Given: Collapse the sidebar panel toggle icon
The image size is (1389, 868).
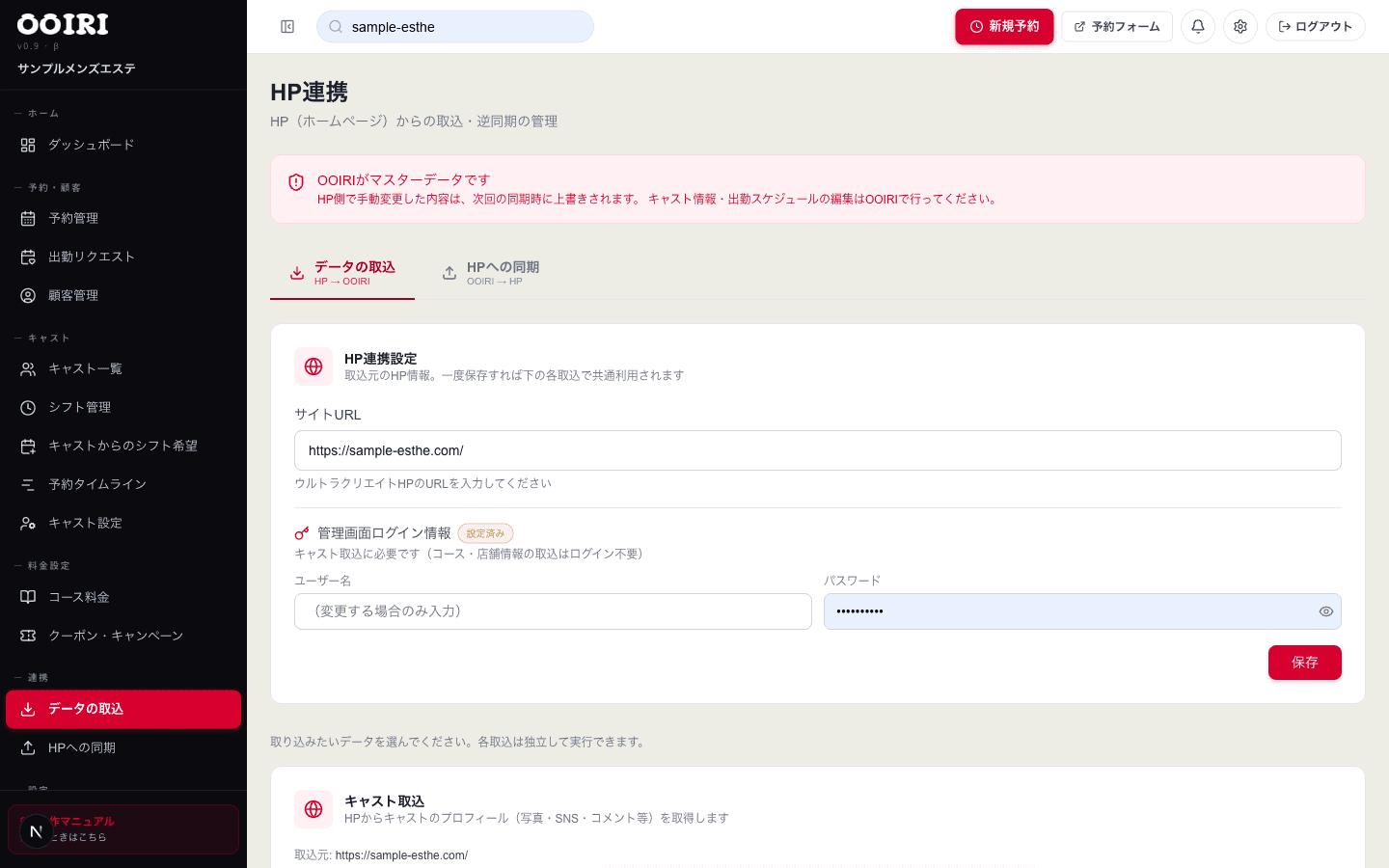Looking at the screenshot, I should pos(287,27).
